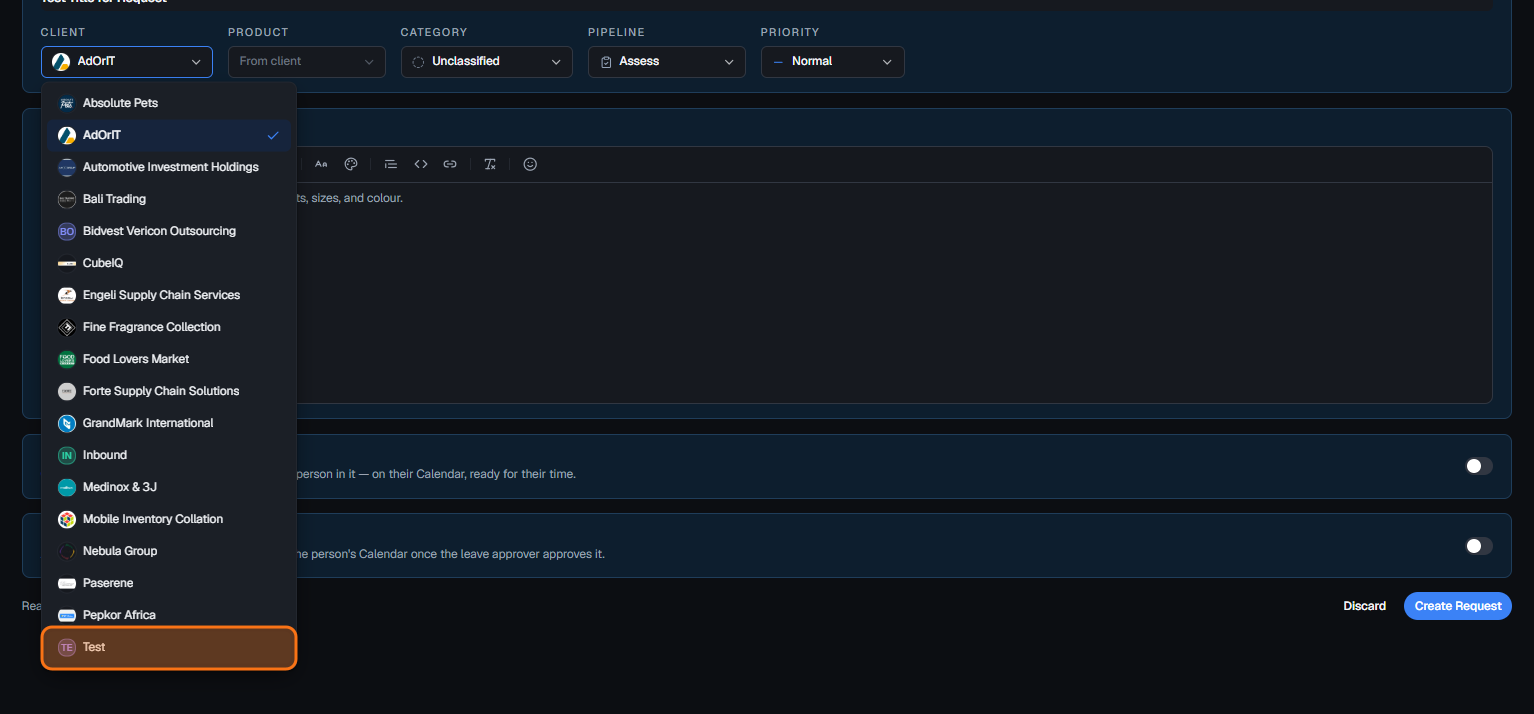Screen dimensions: 1534x714
Task: Click the indented list formatting icon
Action: coord(391,164)
